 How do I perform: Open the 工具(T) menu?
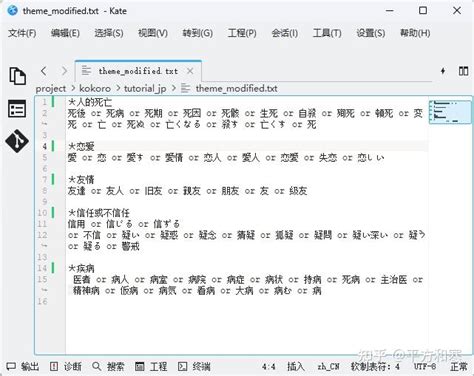point(327,33)
